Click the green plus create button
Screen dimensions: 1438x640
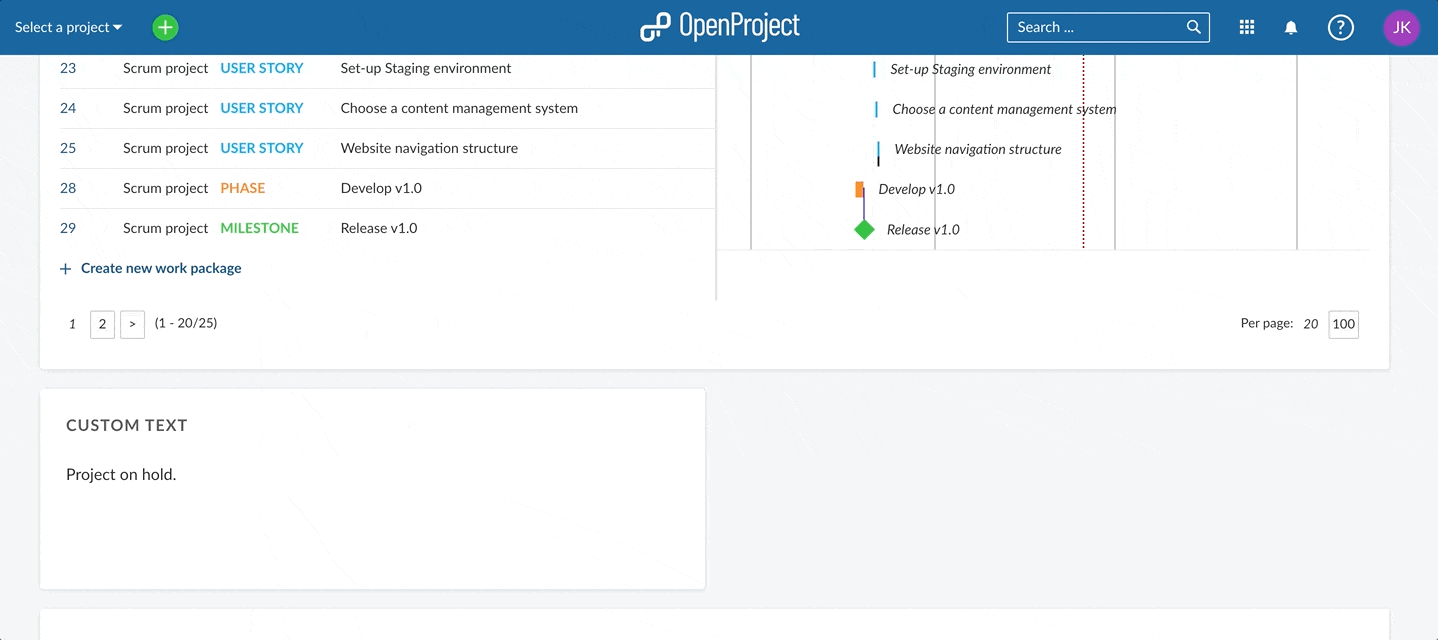tap(165, 28)
